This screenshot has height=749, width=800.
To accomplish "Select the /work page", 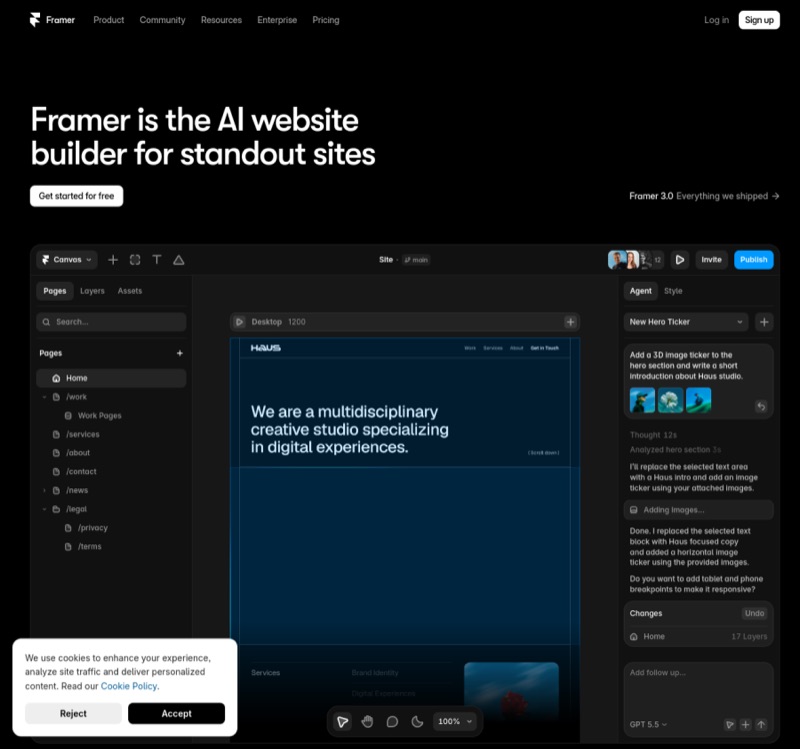I will pyautogui.click(x=76, y=397).
